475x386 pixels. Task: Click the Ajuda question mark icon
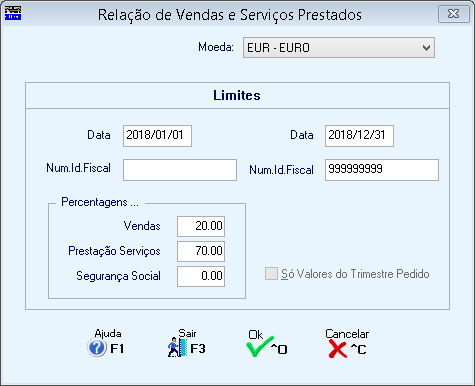coord(97,348)
